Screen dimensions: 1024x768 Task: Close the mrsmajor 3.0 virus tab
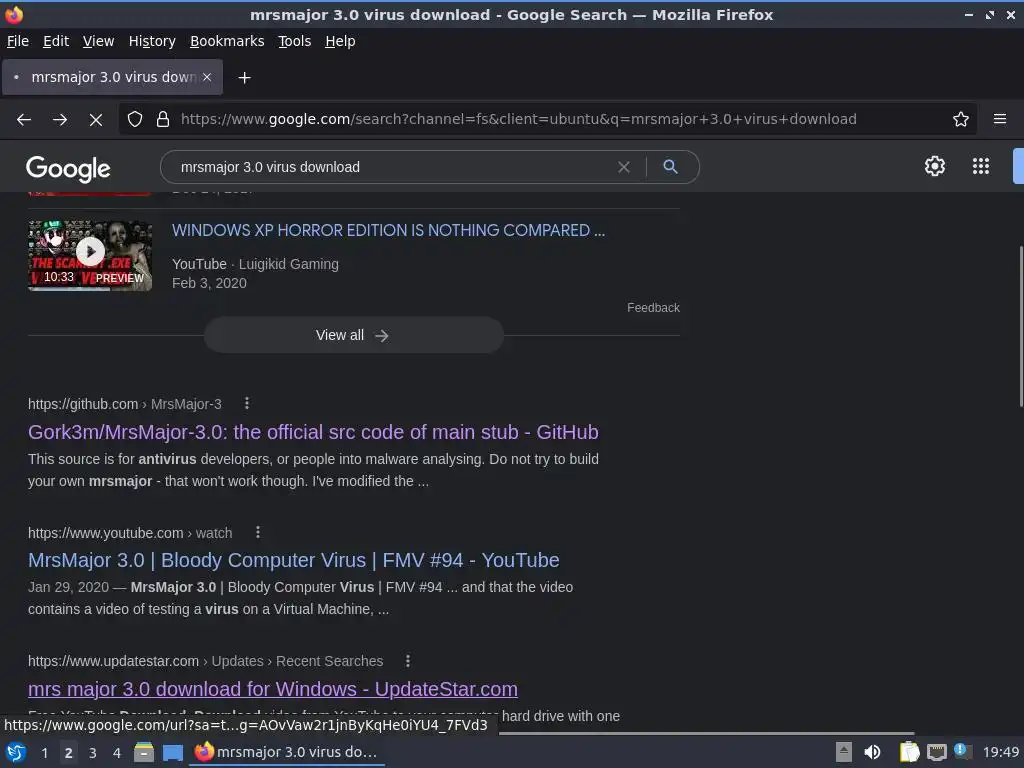coord(207,77)
